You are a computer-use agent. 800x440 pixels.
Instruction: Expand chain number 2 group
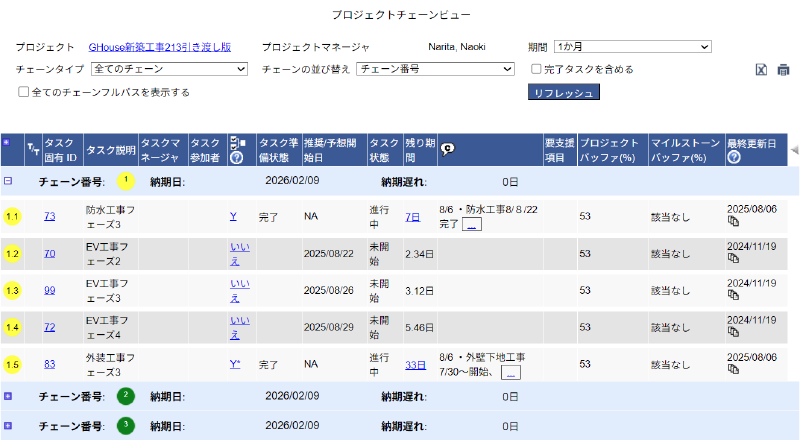(x=8, y=396)
